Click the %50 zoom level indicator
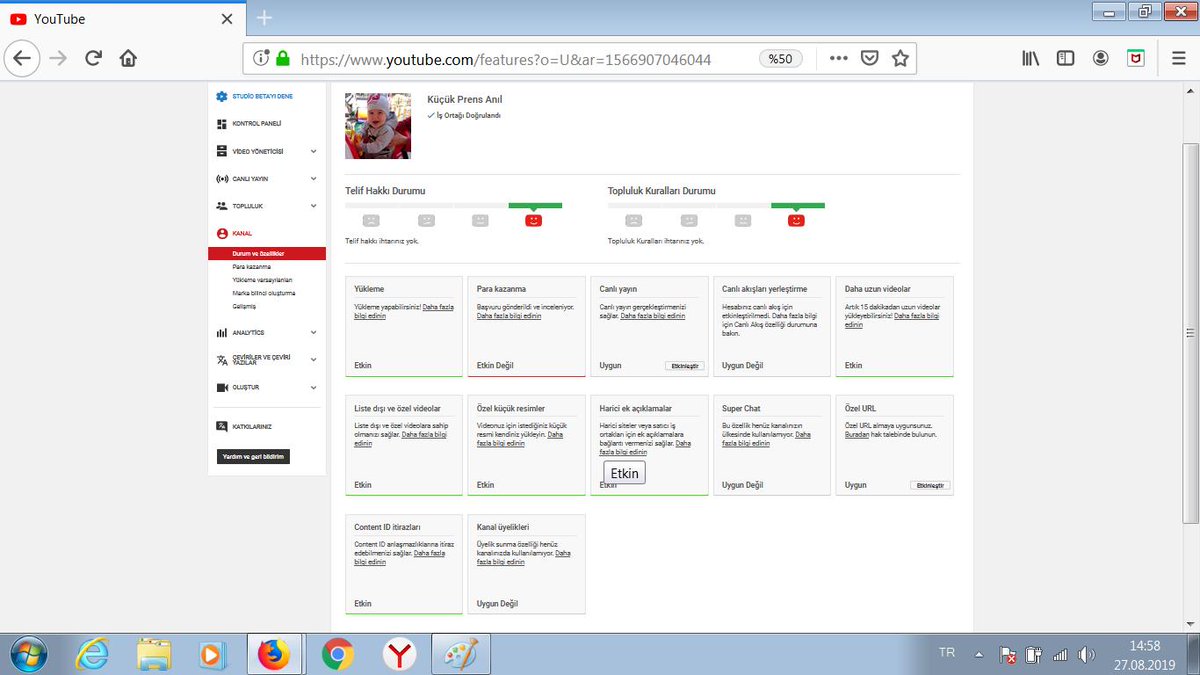Image resolution: width=1200 pixels, height=675 pixels. (x=780, y=59)
